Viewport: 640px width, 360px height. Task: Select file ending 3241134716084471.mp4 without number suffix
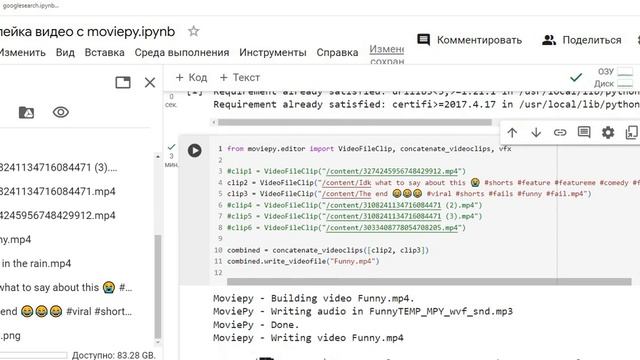click(x=58, y=191)
